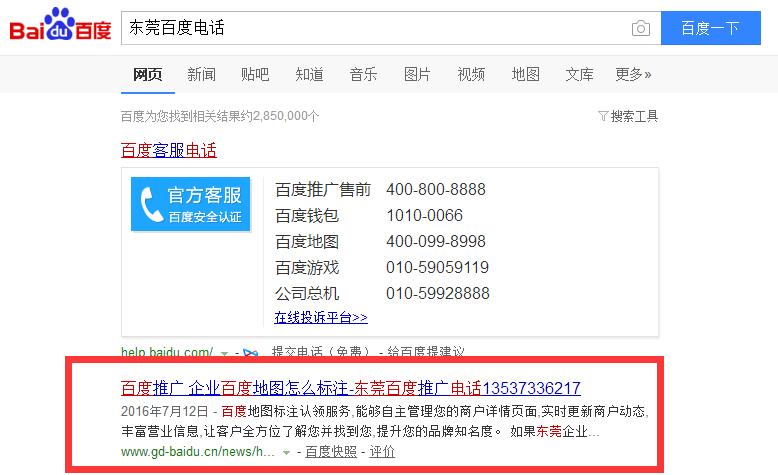Click the 给百度提建议 link
Image resolution: width=778 pixels, height=475 pixels.
(427, 352)
